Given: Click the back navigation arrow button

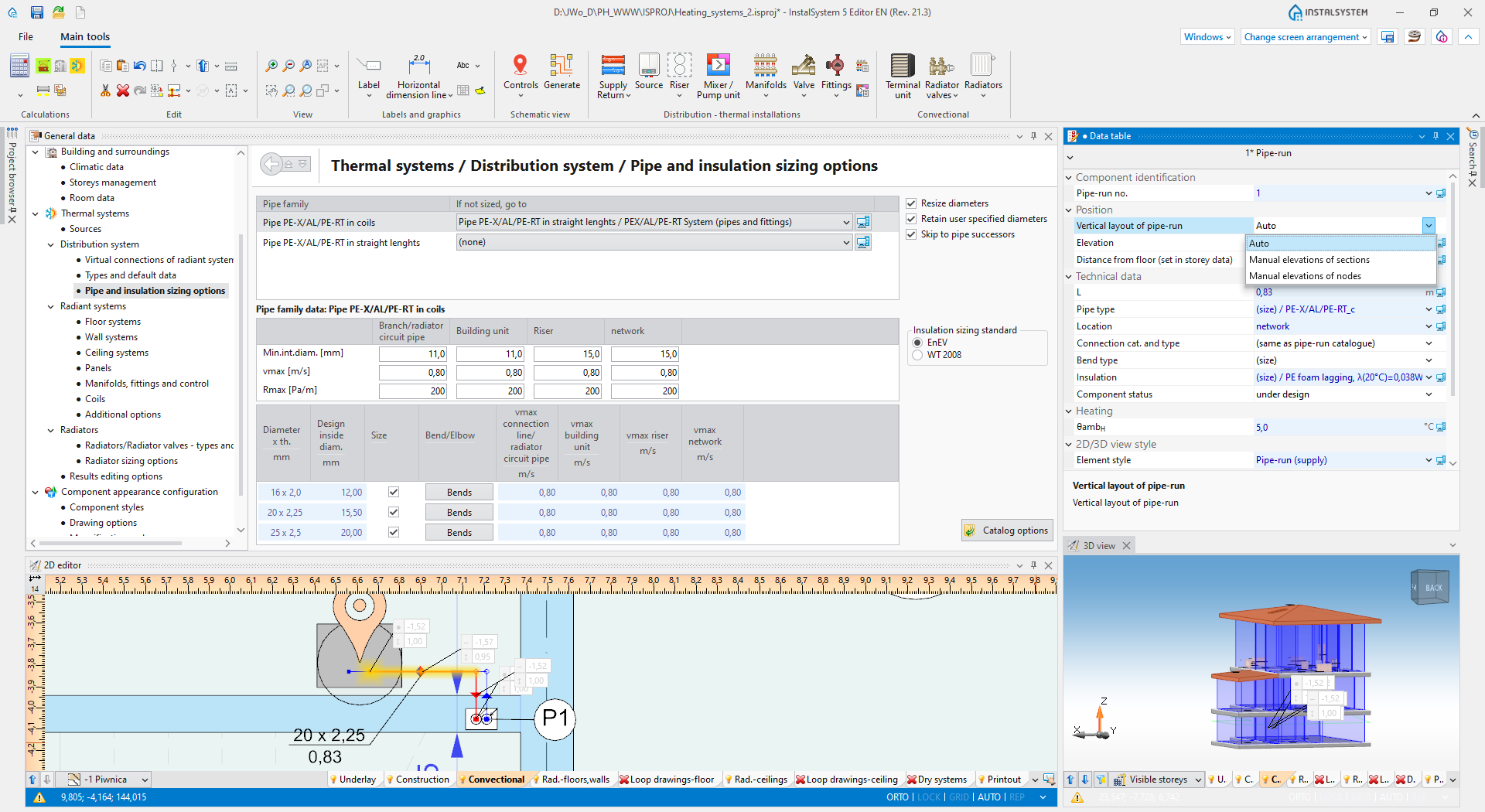Looking at the screenshot, I should [272, 164].
